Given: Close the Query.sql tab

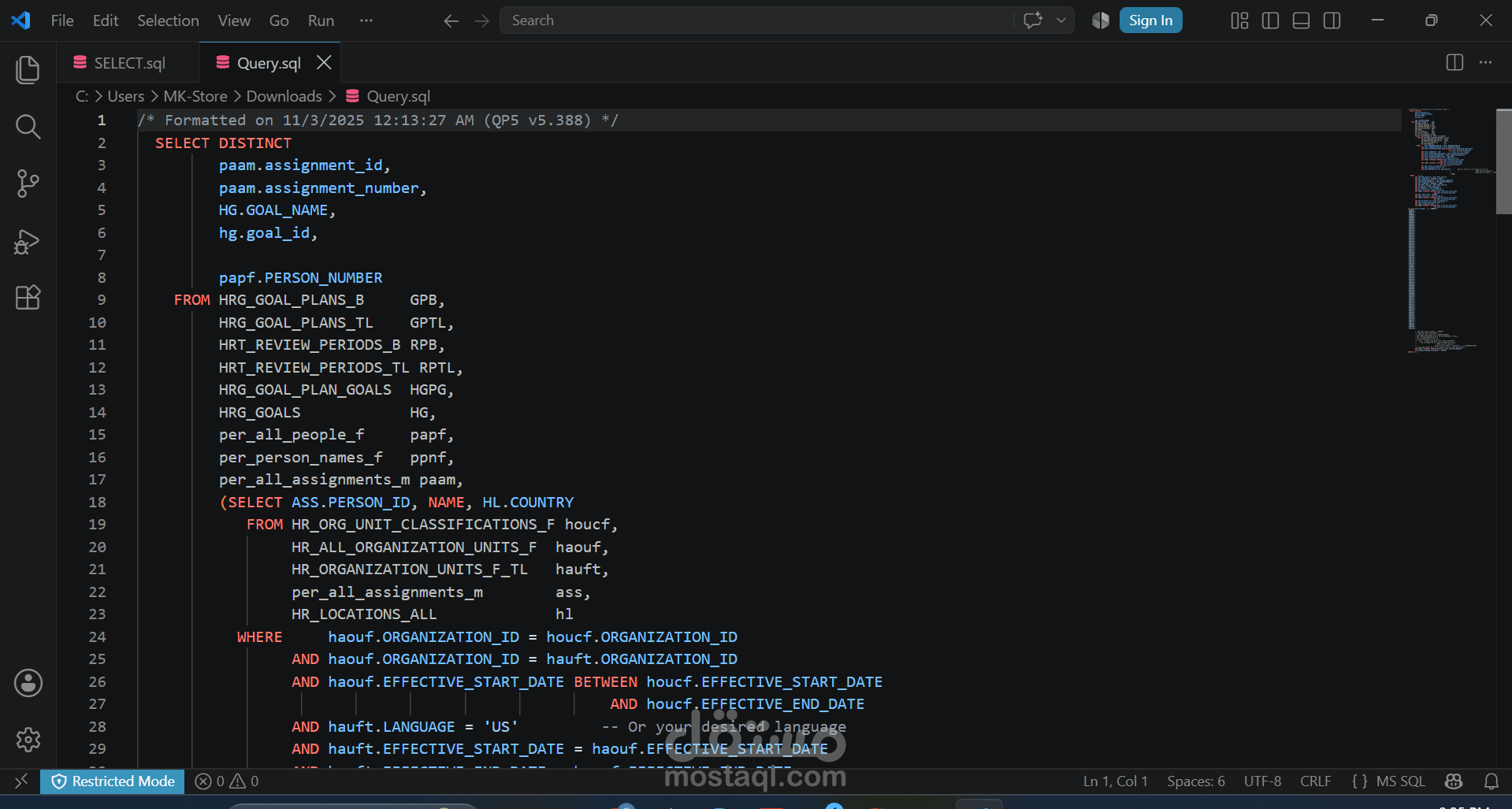Looking at the screenshot, I should 324,62.
